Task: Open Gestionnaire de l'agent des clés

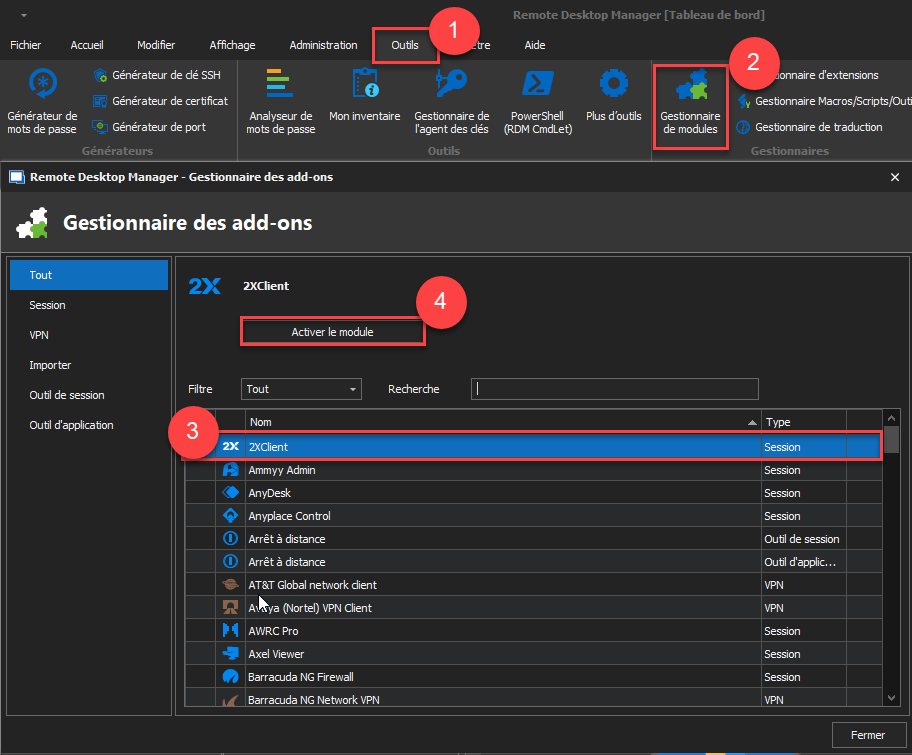Action: click(x=451, y=102)
